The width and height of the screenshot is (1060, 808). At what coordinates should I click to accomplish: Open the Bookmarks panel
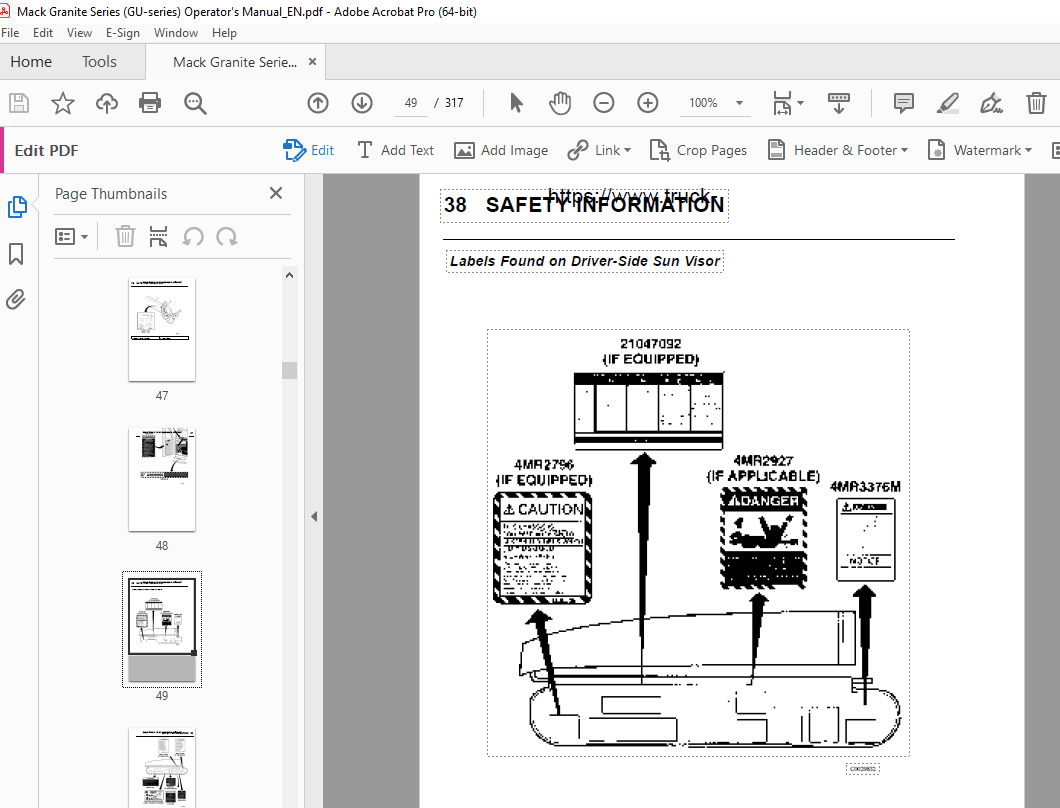click(15, 254)
